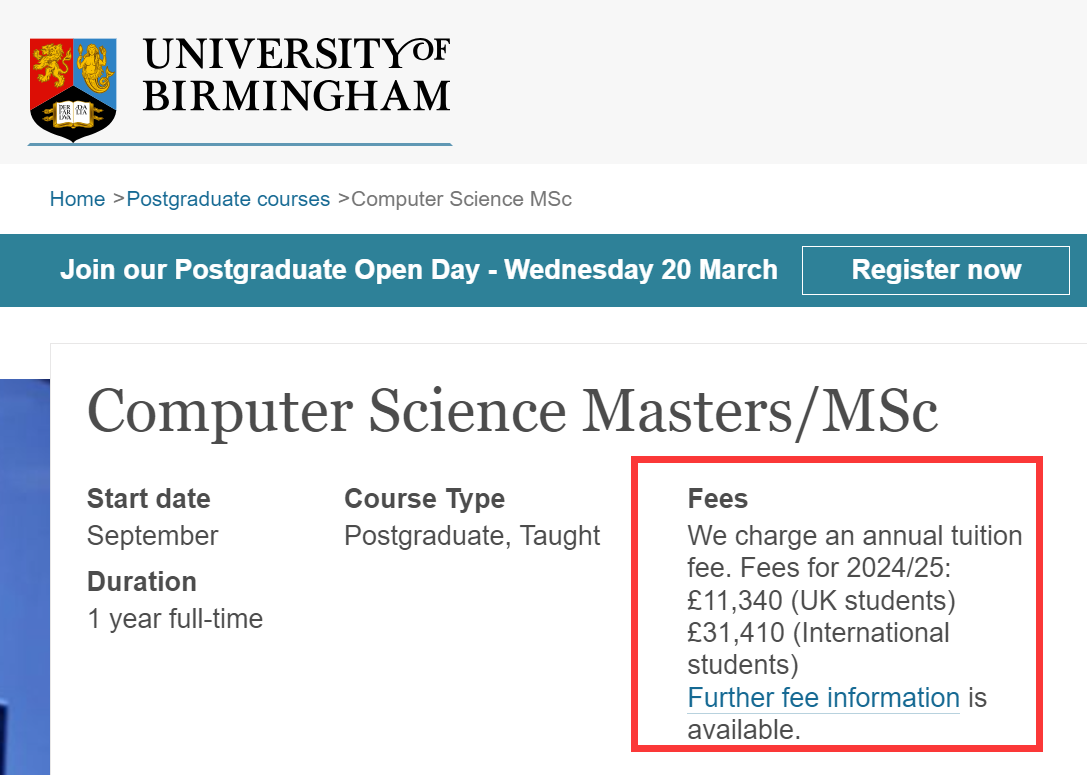
Task: Open the Home breadcrumb link
Action: tap(77, 199)
